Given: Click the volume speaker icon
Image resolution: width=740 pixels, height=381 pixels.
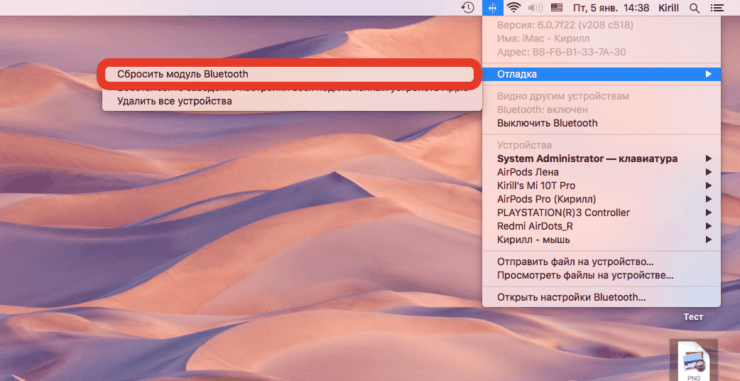Looking at the screenshot, I should coord(536,8).
